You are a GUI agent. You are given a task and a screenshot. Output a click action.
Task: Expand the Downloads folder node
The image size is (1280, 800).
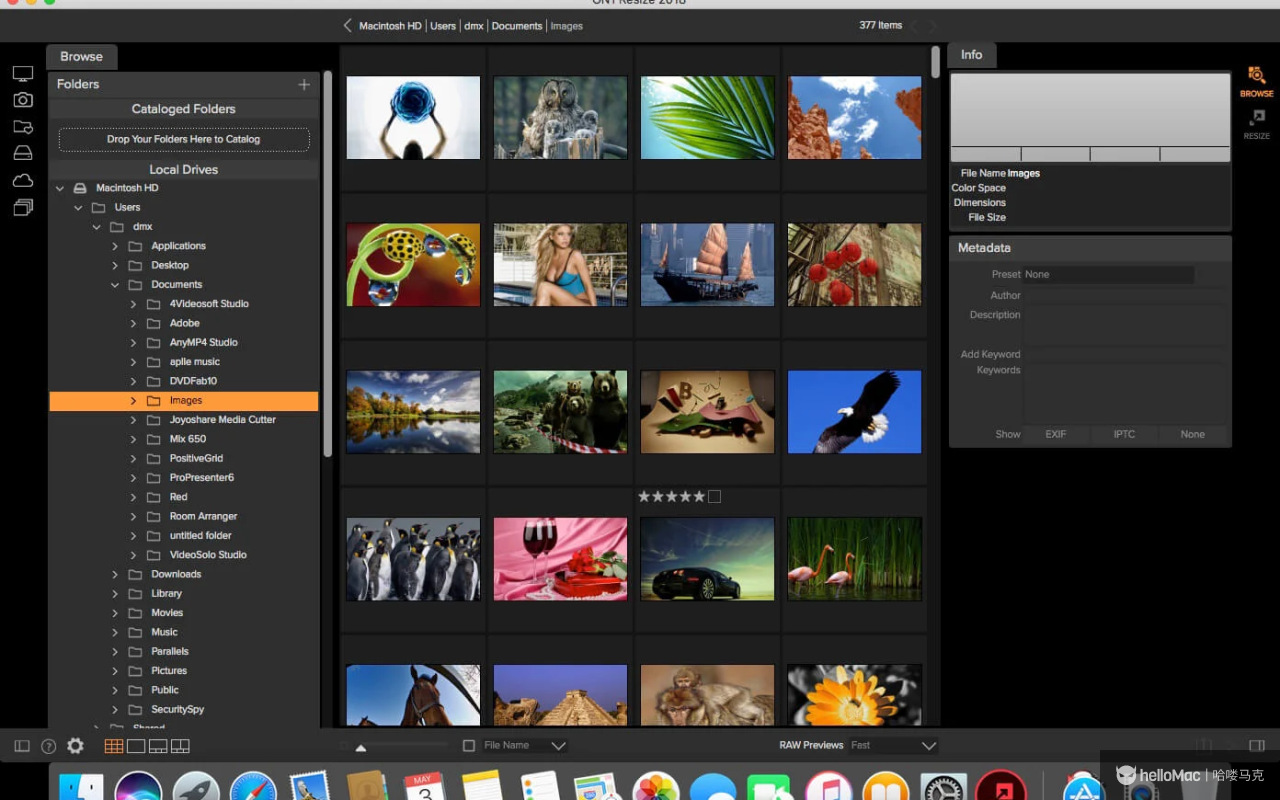115,574
